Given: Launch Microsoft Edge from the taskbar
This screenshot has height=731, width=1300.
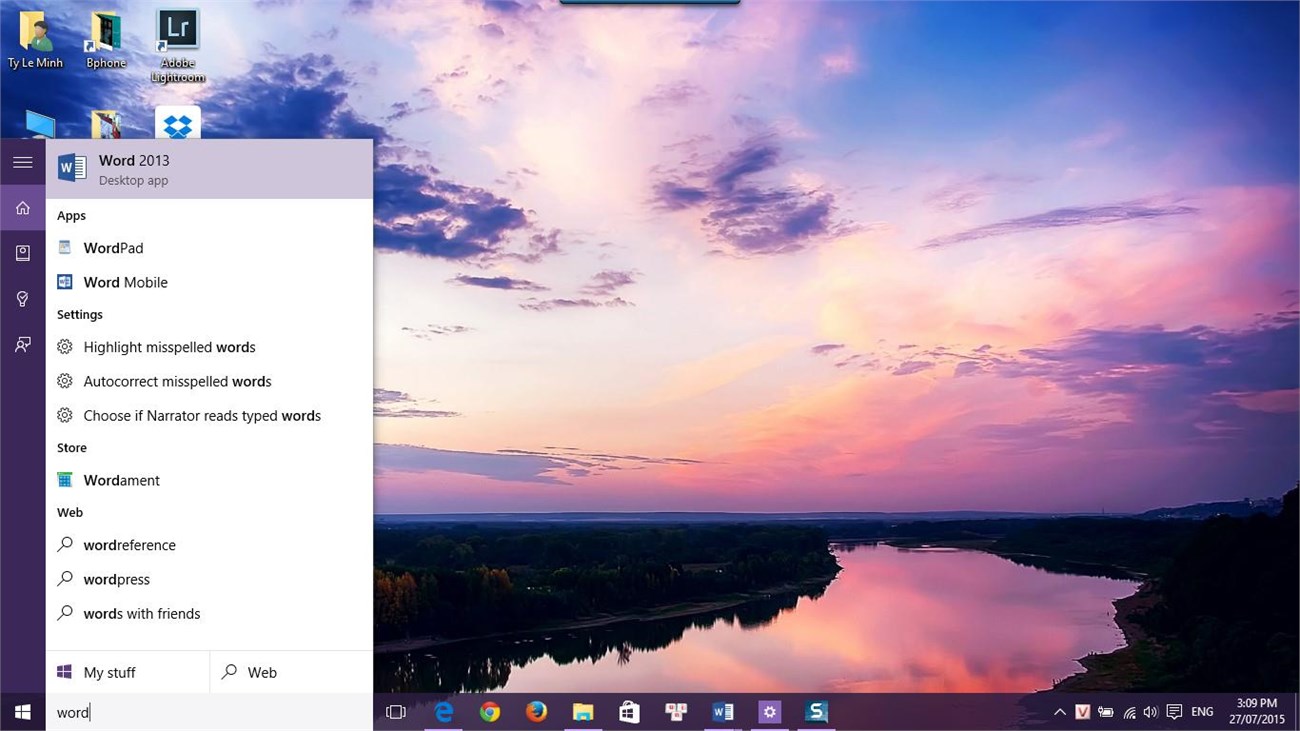Looking at the screenshot, I should click(443, 712).
